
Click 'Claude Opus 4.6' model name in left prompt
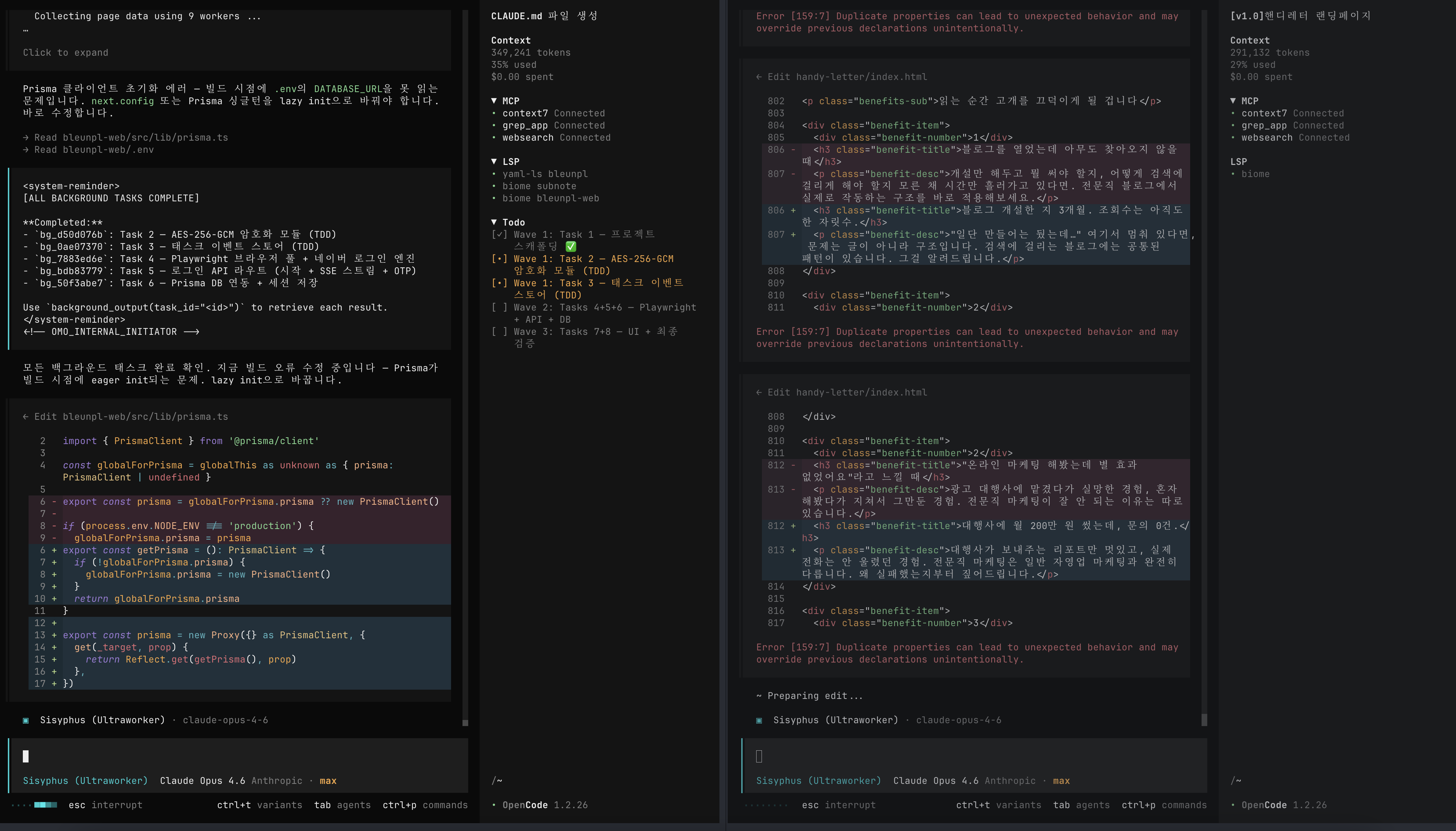pos(203,781)
